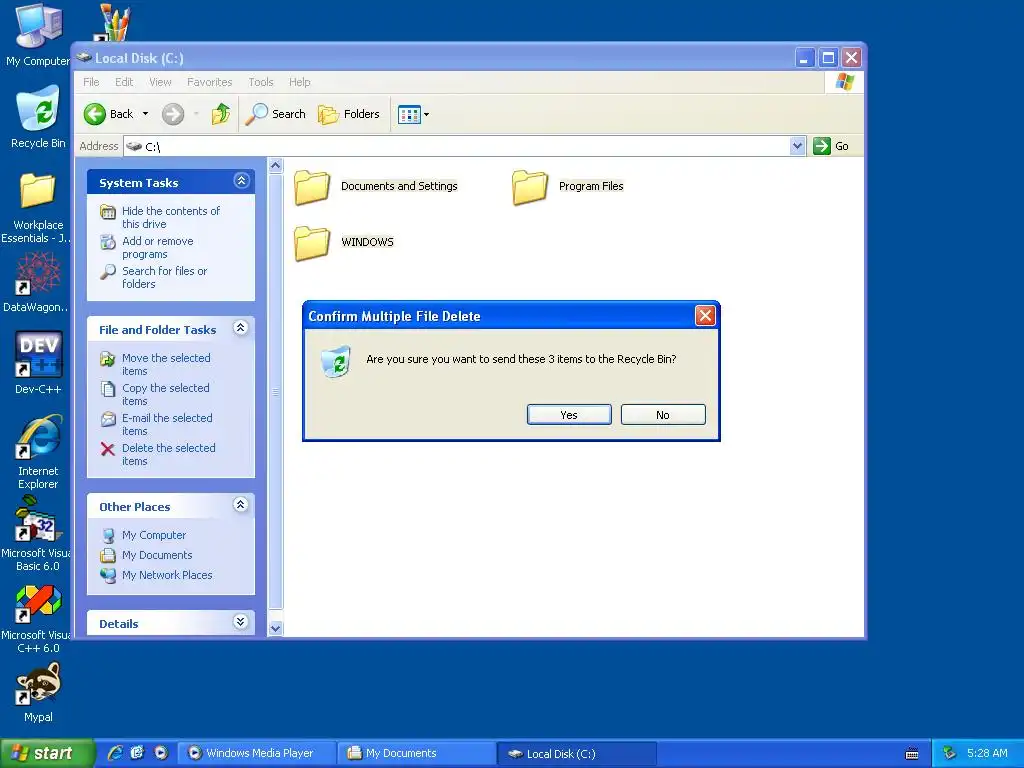Open the Tools menu
This screenshot has width=1024, height=768.
tap(261, 82)
